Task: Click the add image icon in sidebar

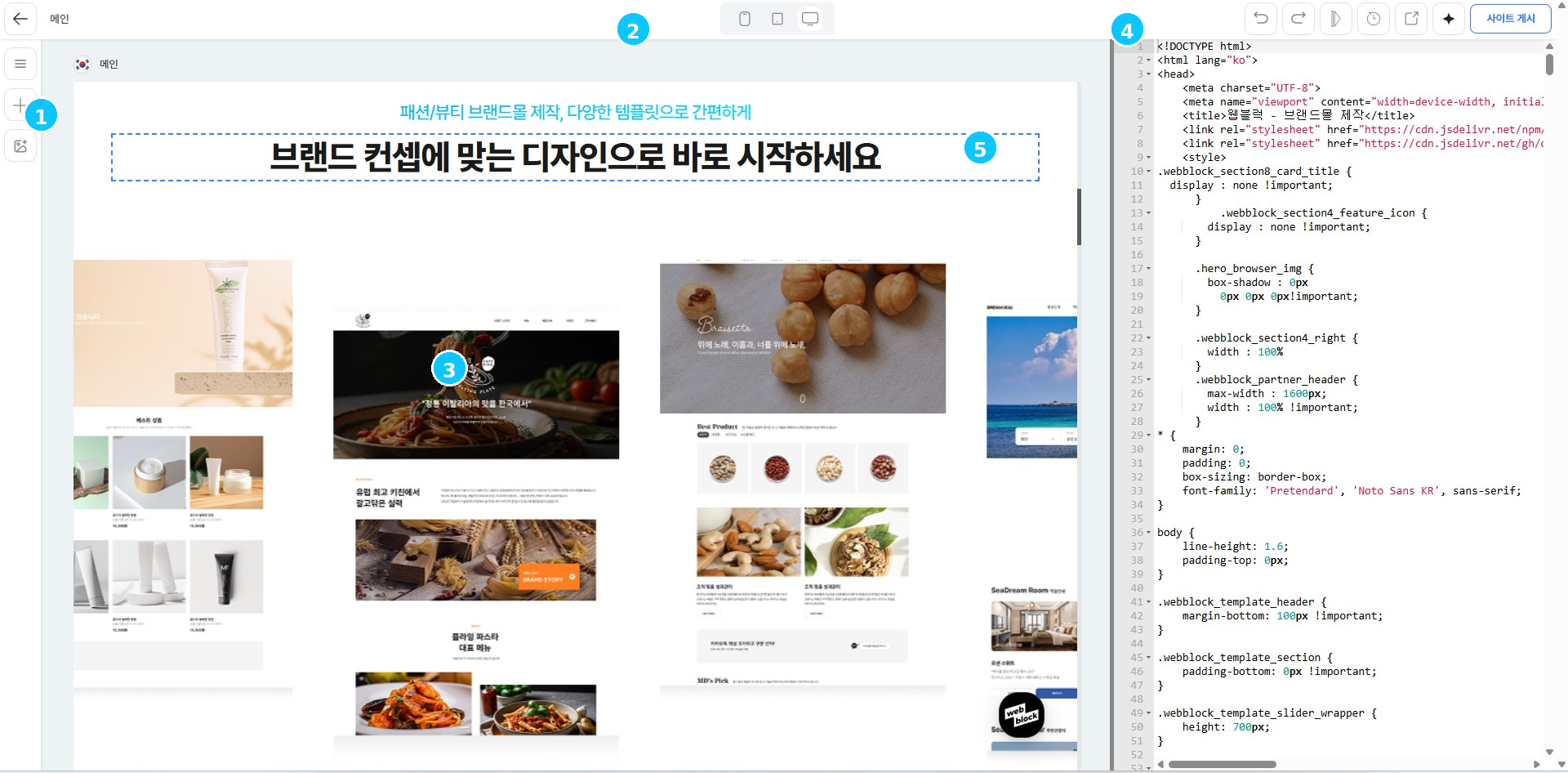Action: tap(20, 146)
